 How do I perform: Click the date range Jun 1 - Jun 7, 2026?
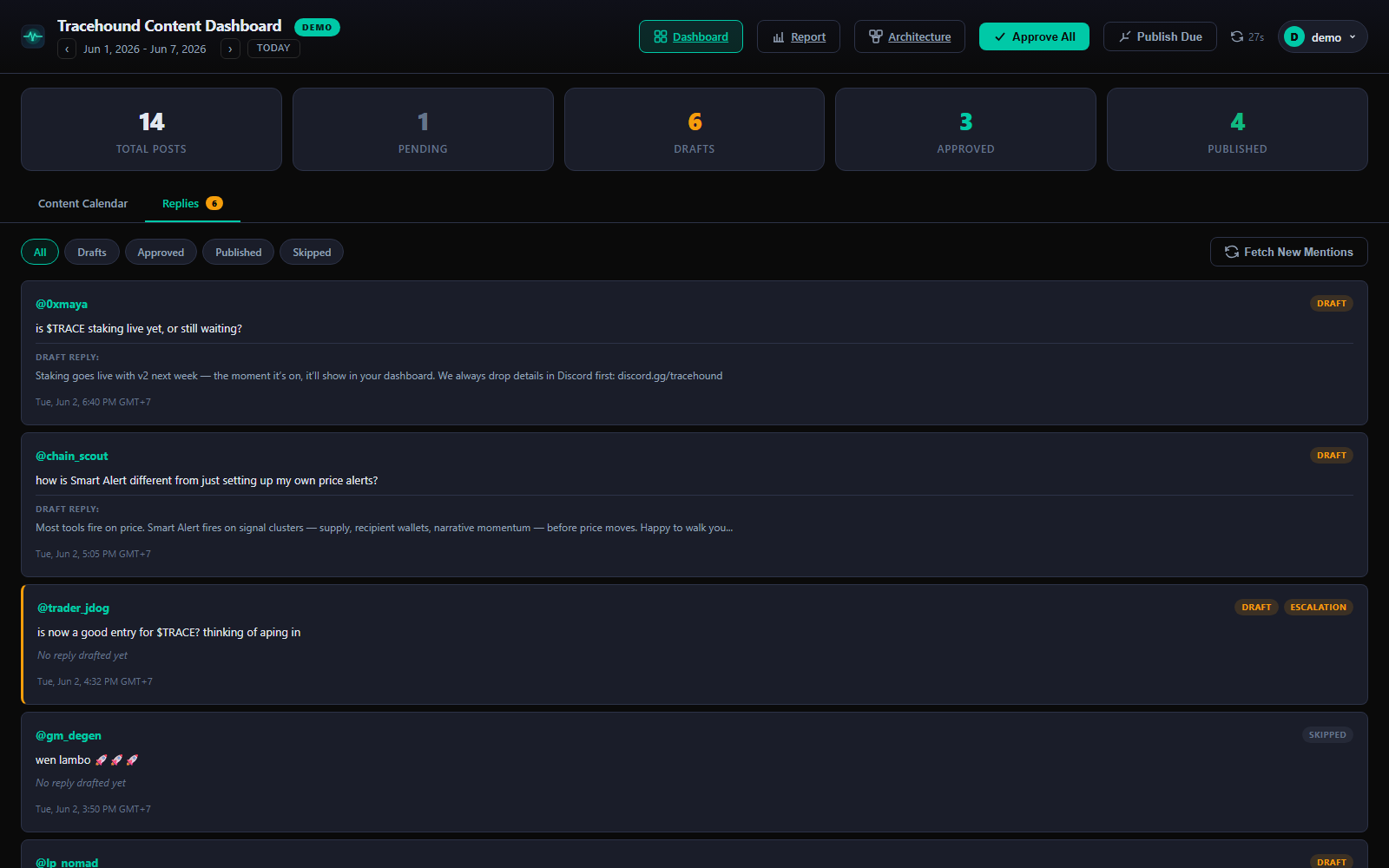tap(145, 49)
